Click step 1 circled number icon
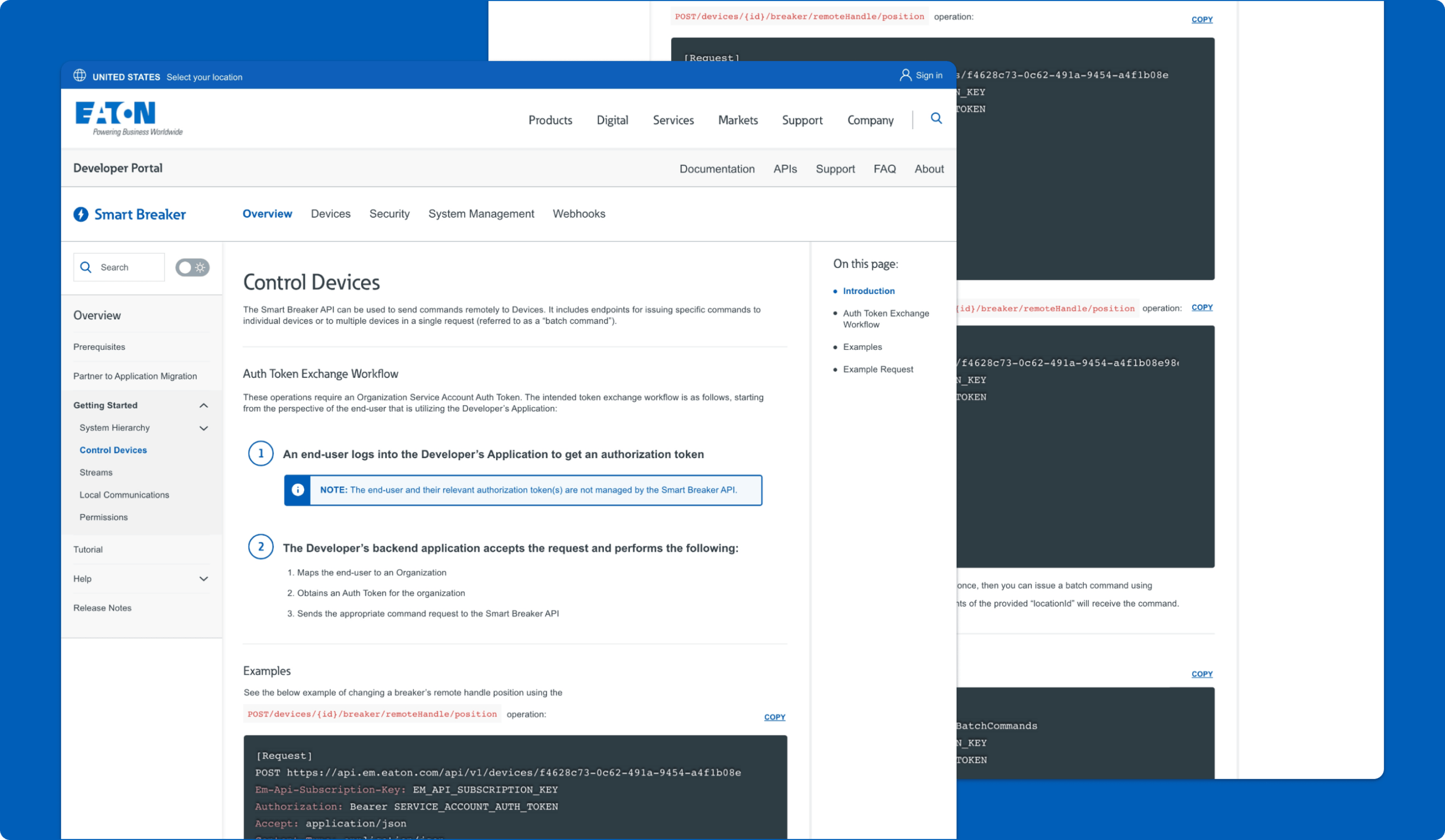This screenshot has width=1445, height=840. tap(261, 454)
